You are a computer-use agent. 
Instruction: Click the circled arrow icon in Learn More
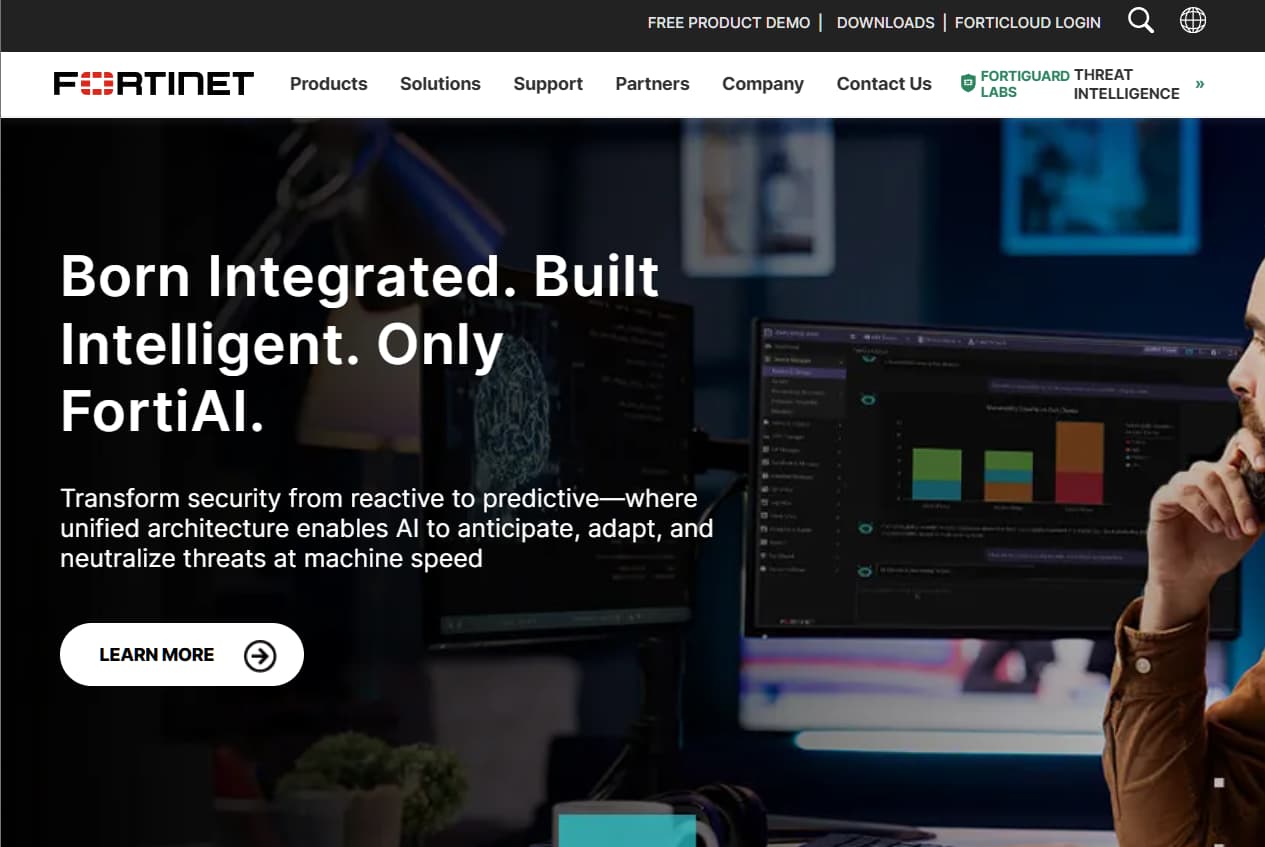[x=260, y=655]
